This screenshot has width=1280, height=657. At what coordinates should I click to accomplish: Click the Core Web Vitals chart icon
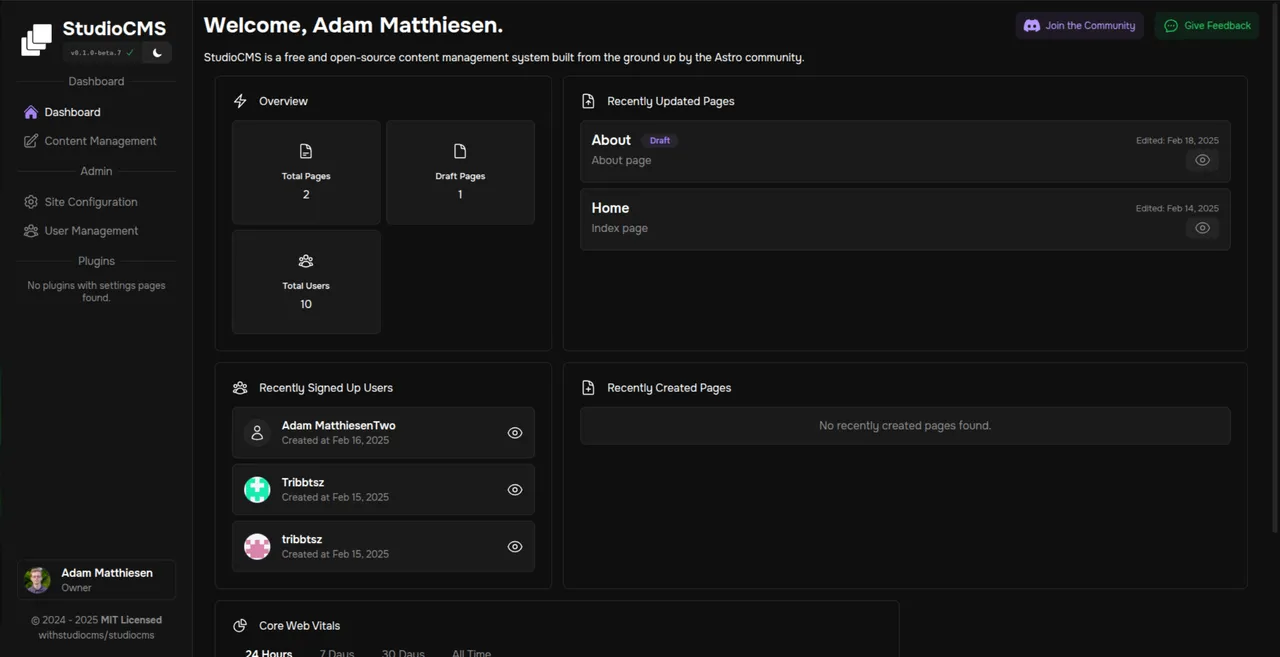tap(240, 625)
